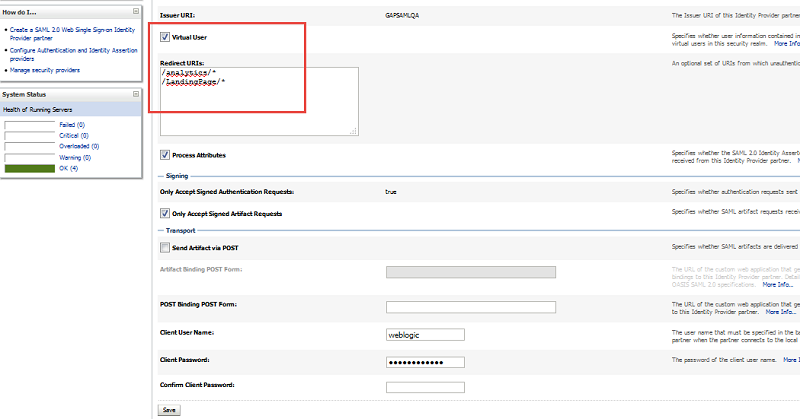Click the green OK status bar
The height and width of the screenshot is (419, 800).
(x=29, y=168)
